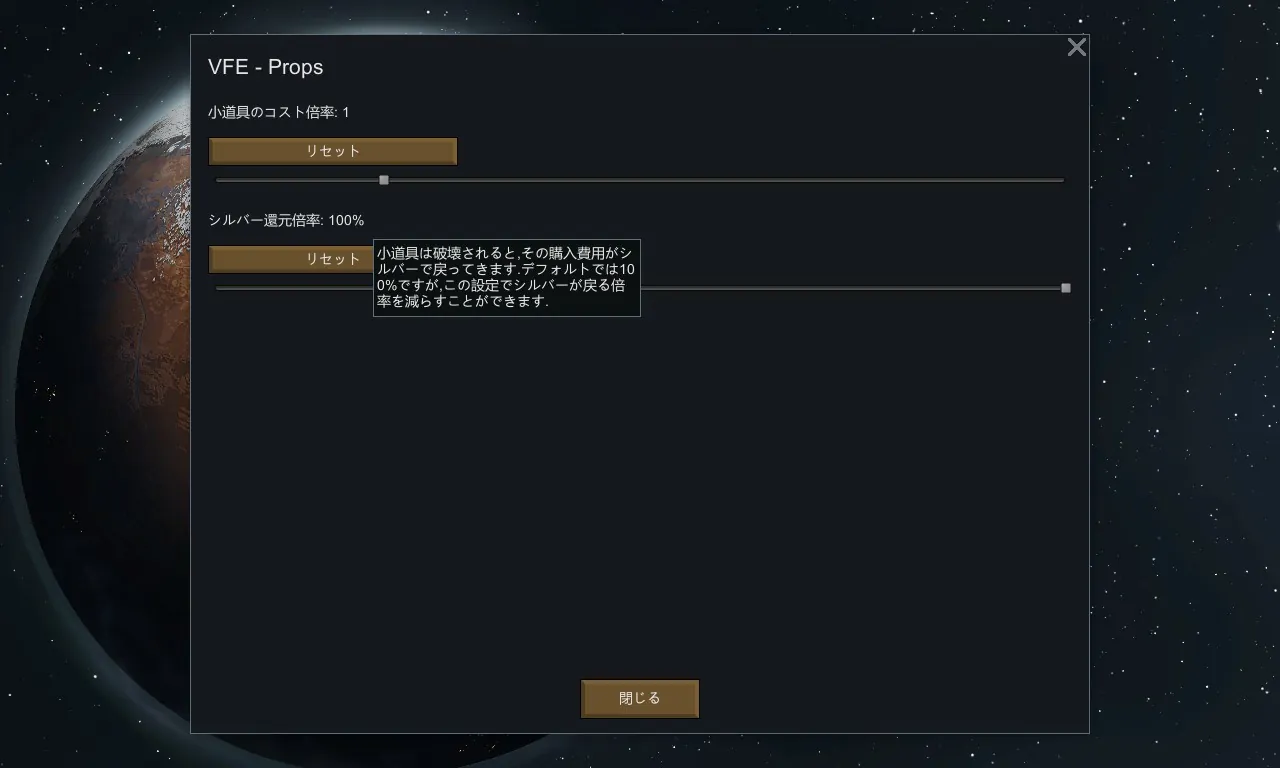Click far left end of silver refund slider track
The width and height of the screenshot is (1280, 768).
[220, 288]
